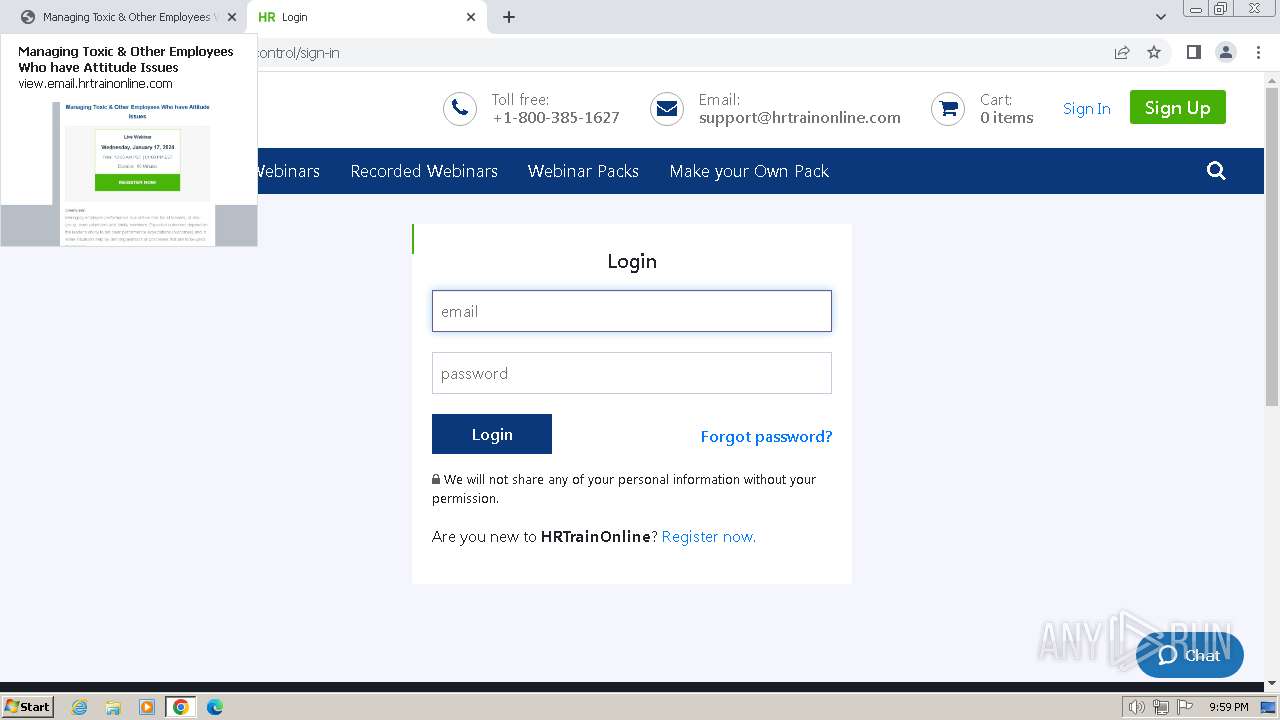Focus the password input field
1280x720 pixels.
click(x=632, y=373)
